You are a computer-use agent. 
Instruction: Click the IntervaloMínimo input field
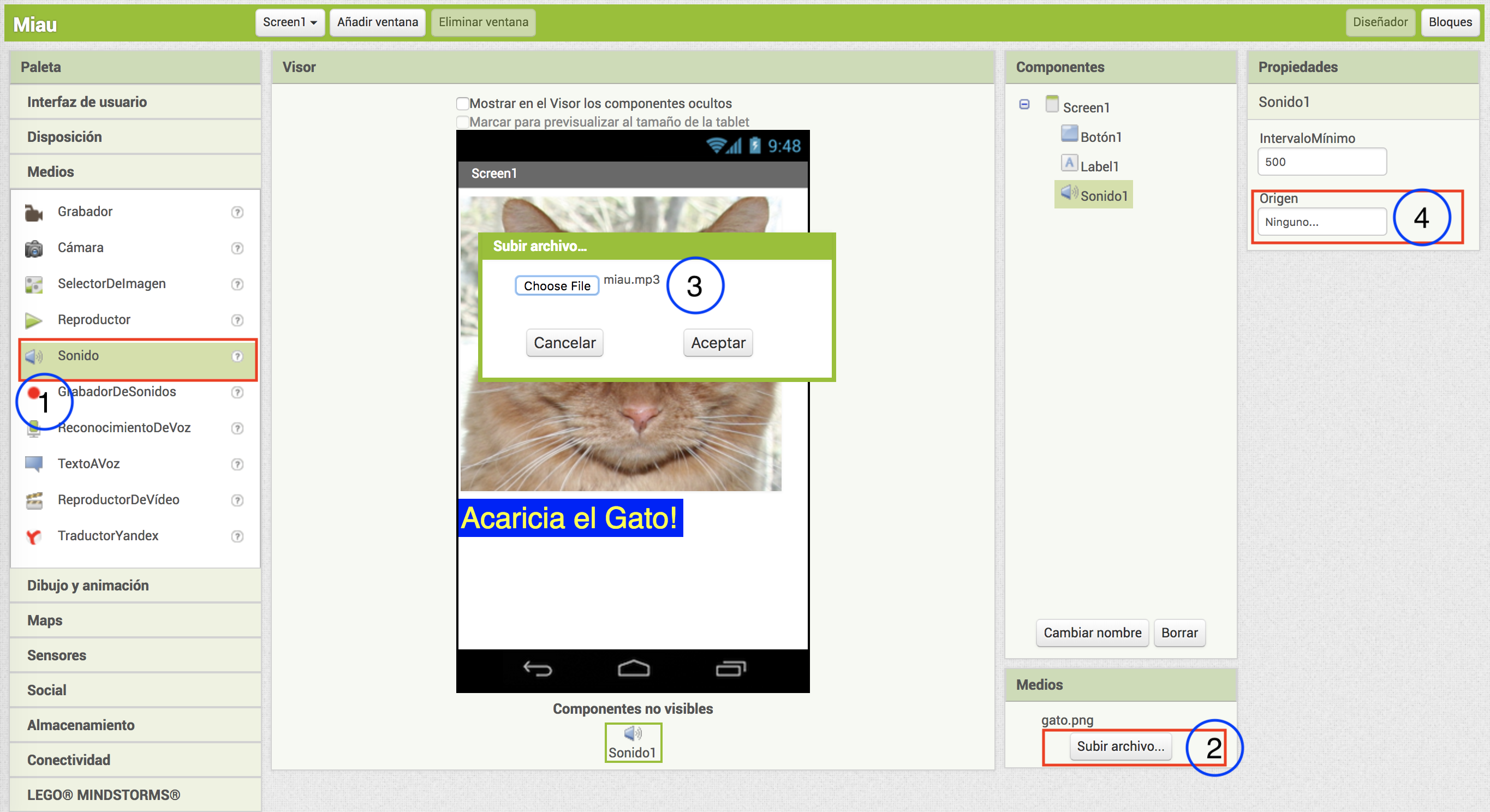tap(1321, 162)
